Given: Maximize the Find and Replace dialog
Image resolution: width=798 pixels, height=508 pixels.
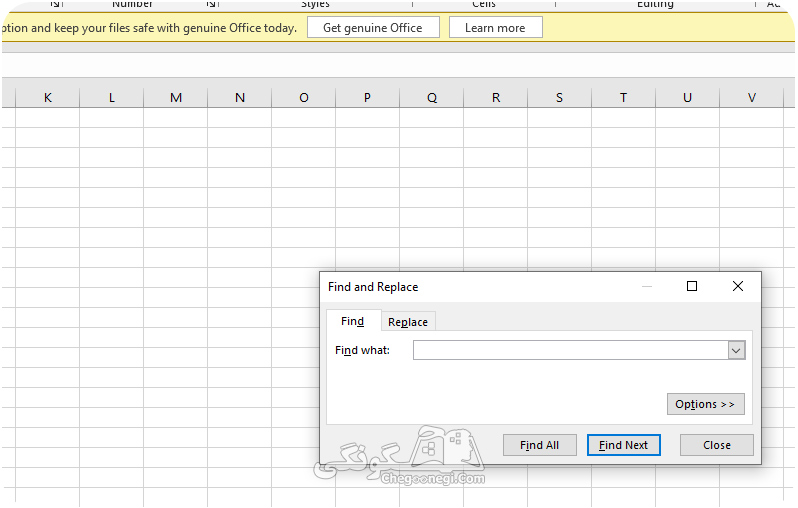Looking at the screenshot, I should pos(692,286).
